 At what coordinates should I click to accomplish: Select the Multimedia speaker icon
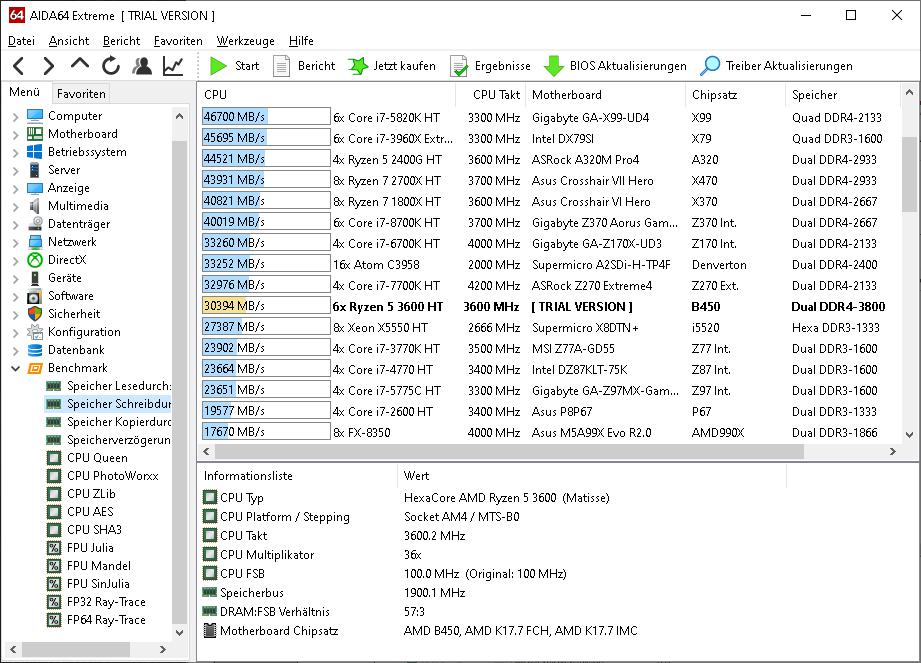(35, 206)
